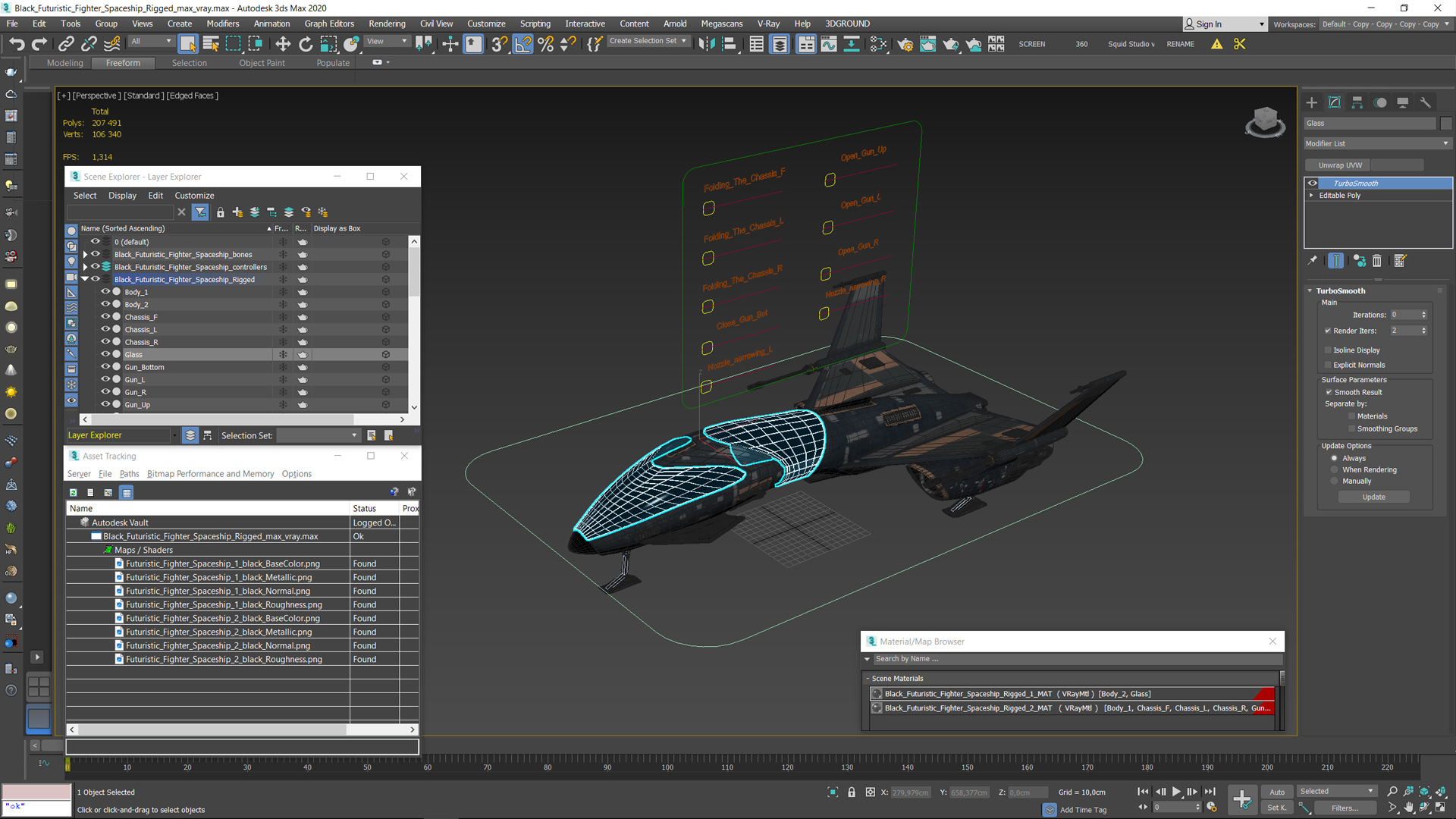Open the V-Ray menu
1456x819 pixels.
768,24
